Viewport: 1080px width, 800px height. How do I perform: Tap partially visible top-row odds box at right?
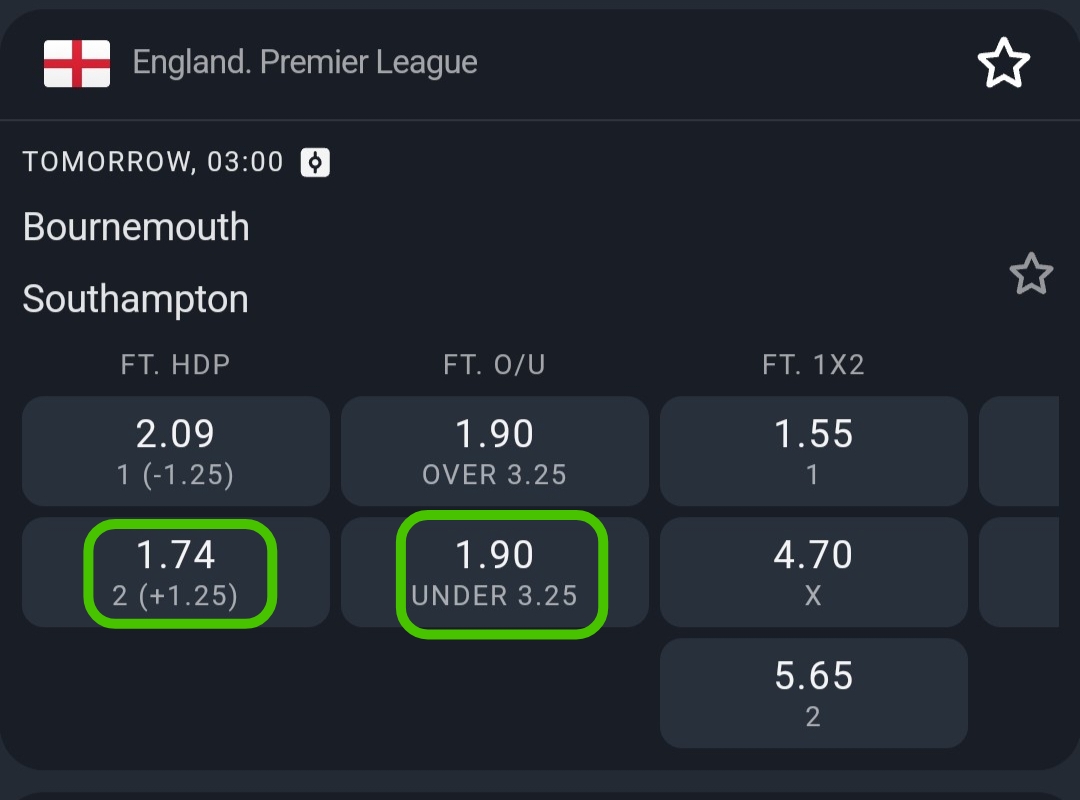tap(1020, 451)
